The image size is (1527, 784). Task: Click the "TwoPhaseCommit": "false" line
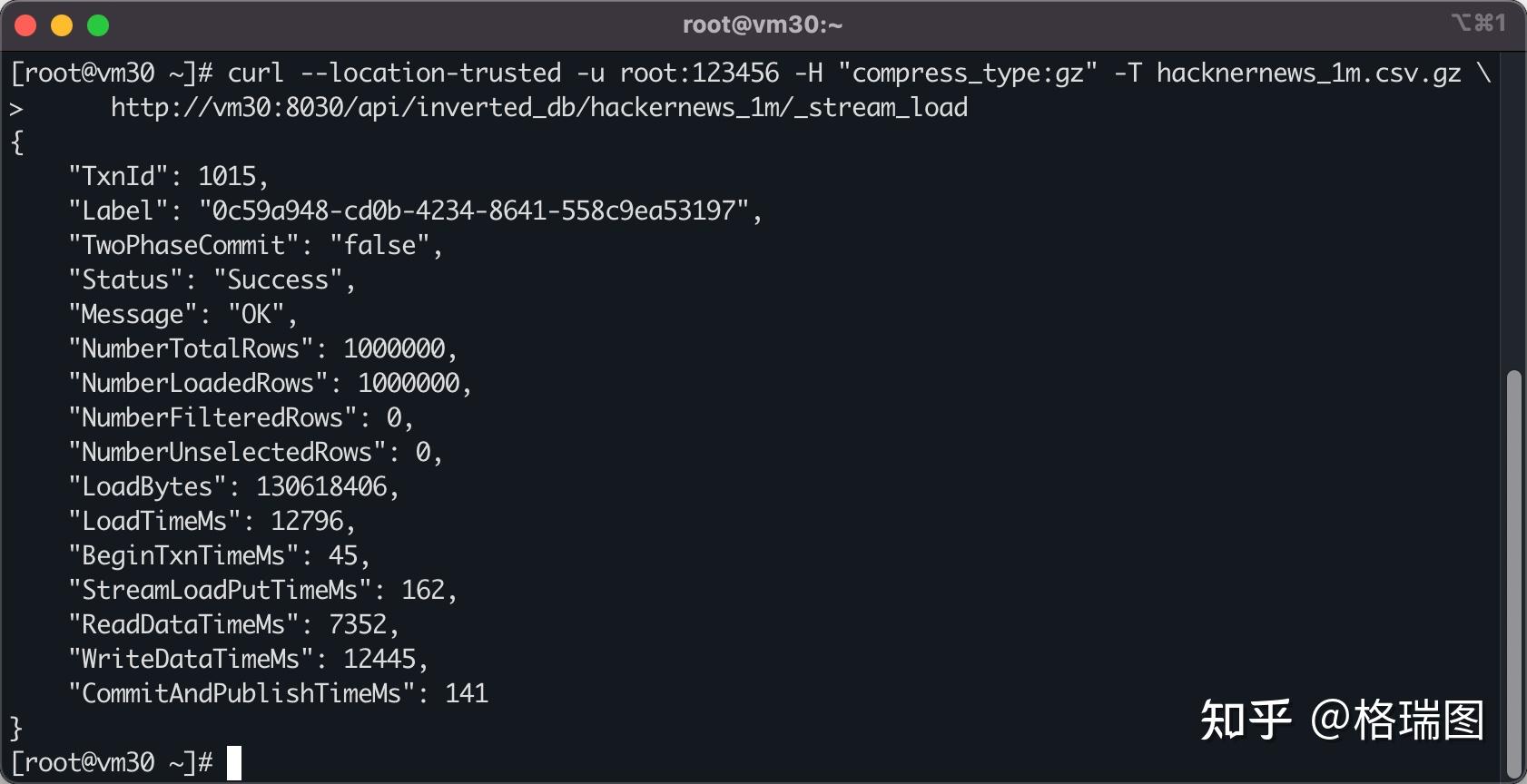pyautogui.click(x=256, y=245)
